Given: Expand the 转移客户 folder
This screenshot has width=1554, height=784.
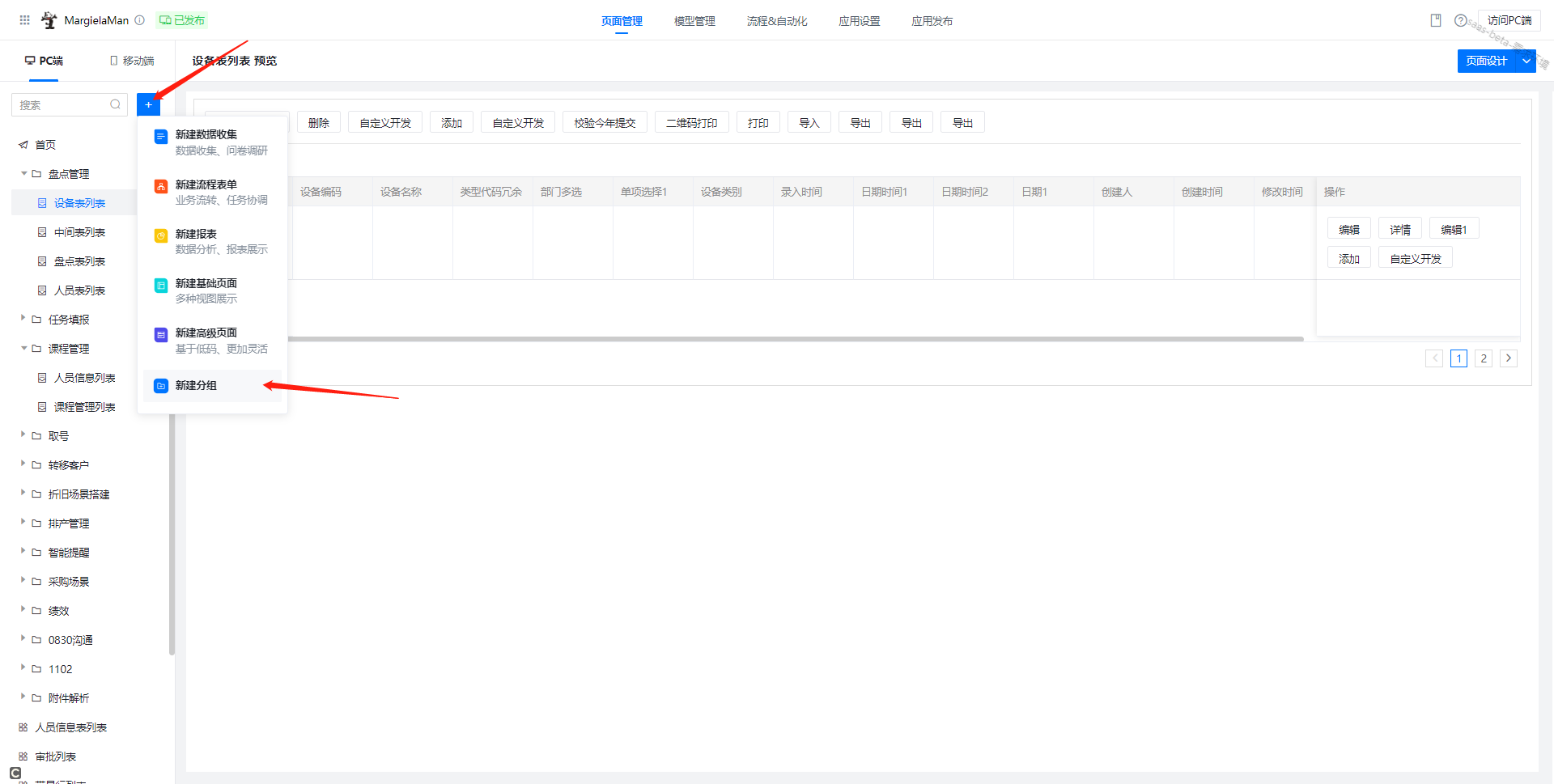Looking at the screenshot, I should (x=23, y=464).
